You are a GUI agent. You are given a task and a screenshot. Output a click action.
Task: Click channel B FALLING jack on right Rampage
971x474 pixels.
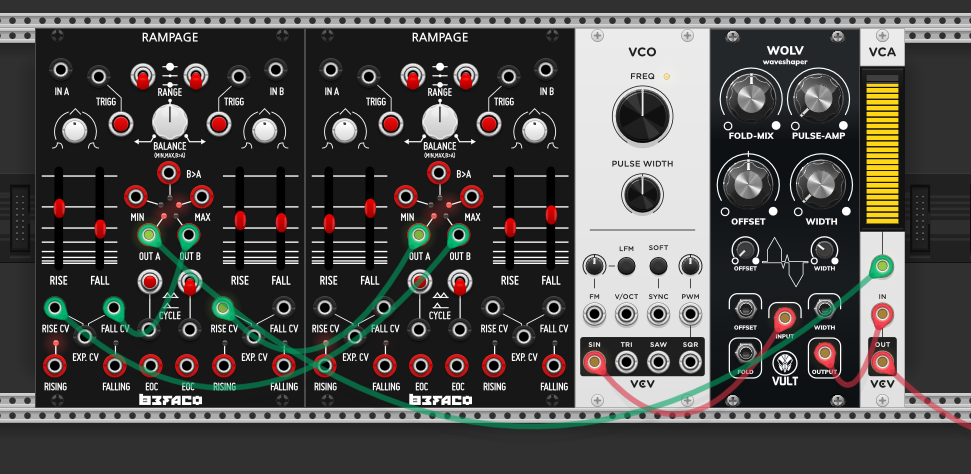click(554, 366)
